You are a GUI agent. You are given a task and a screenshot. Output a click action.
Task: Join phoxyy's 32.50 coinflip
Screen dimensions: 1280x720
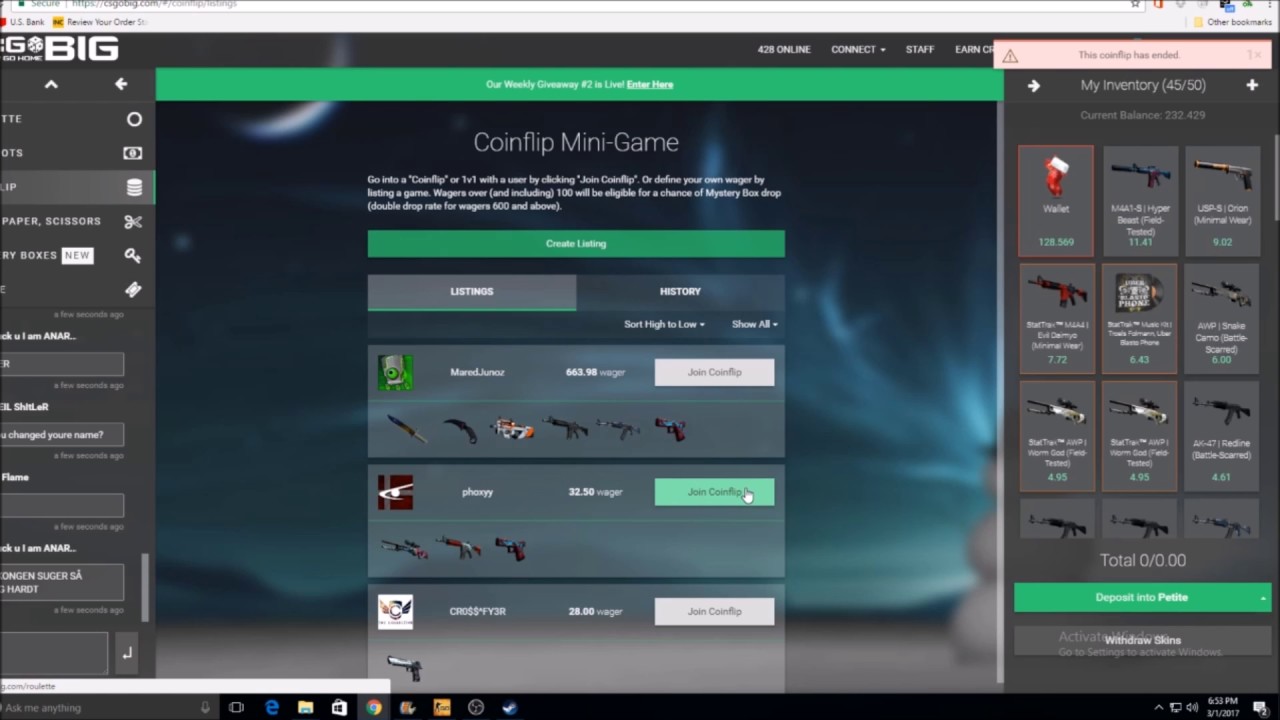714,492
